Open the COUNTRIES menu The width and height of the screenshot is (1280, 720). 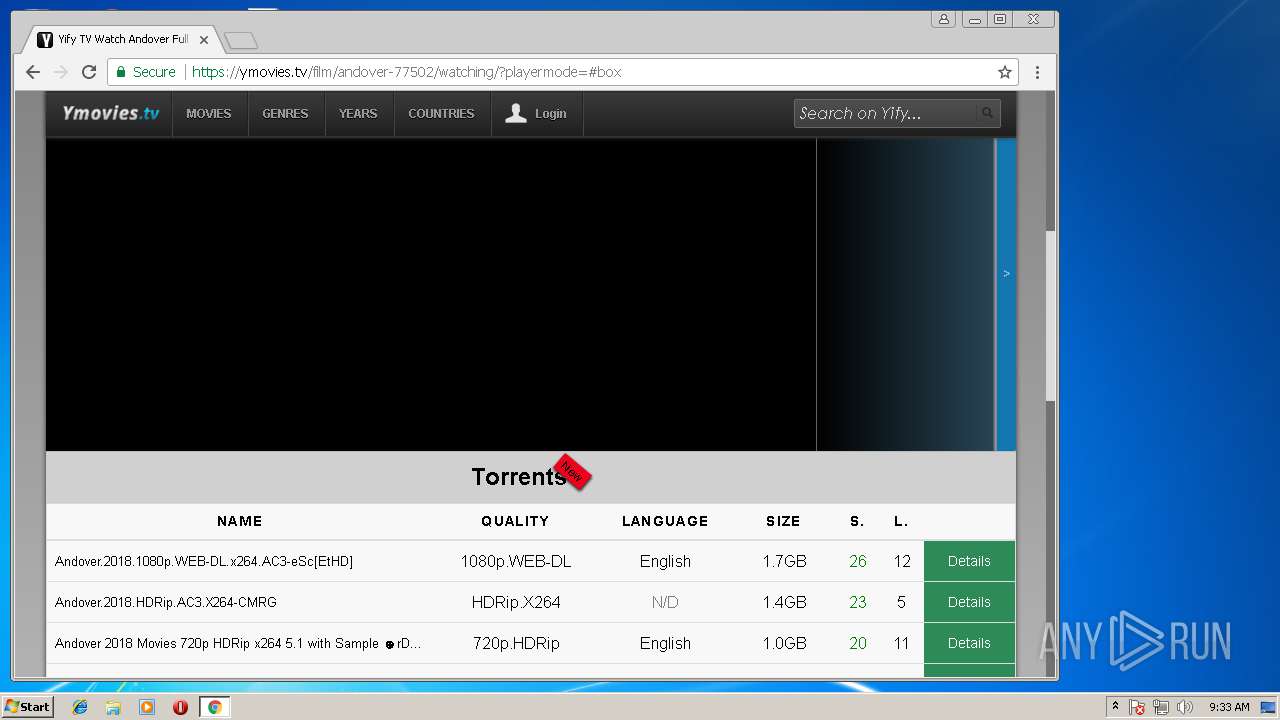click(441, 113)
